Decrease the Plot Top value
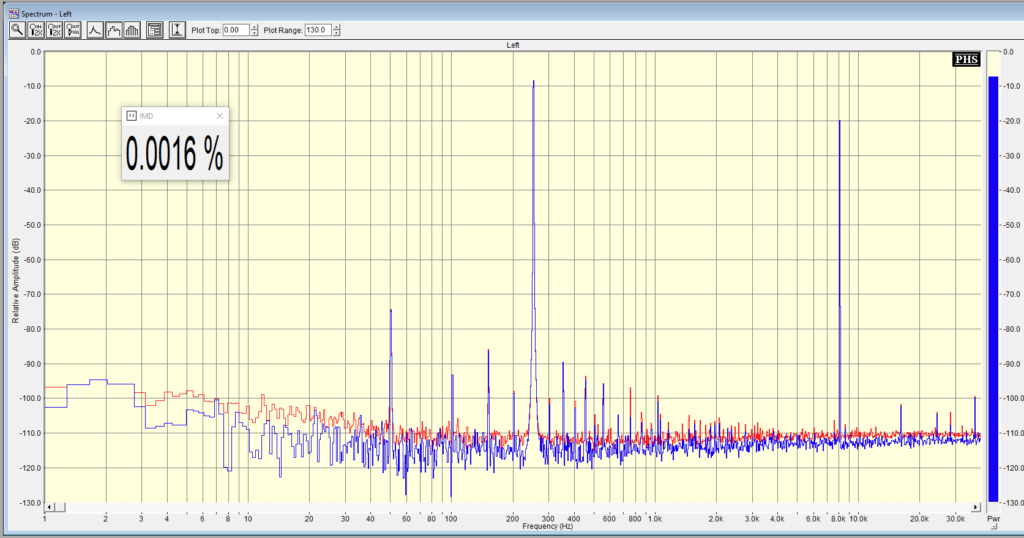Image resolution: width=1024 pixels, height=538 pixels. 255,34
